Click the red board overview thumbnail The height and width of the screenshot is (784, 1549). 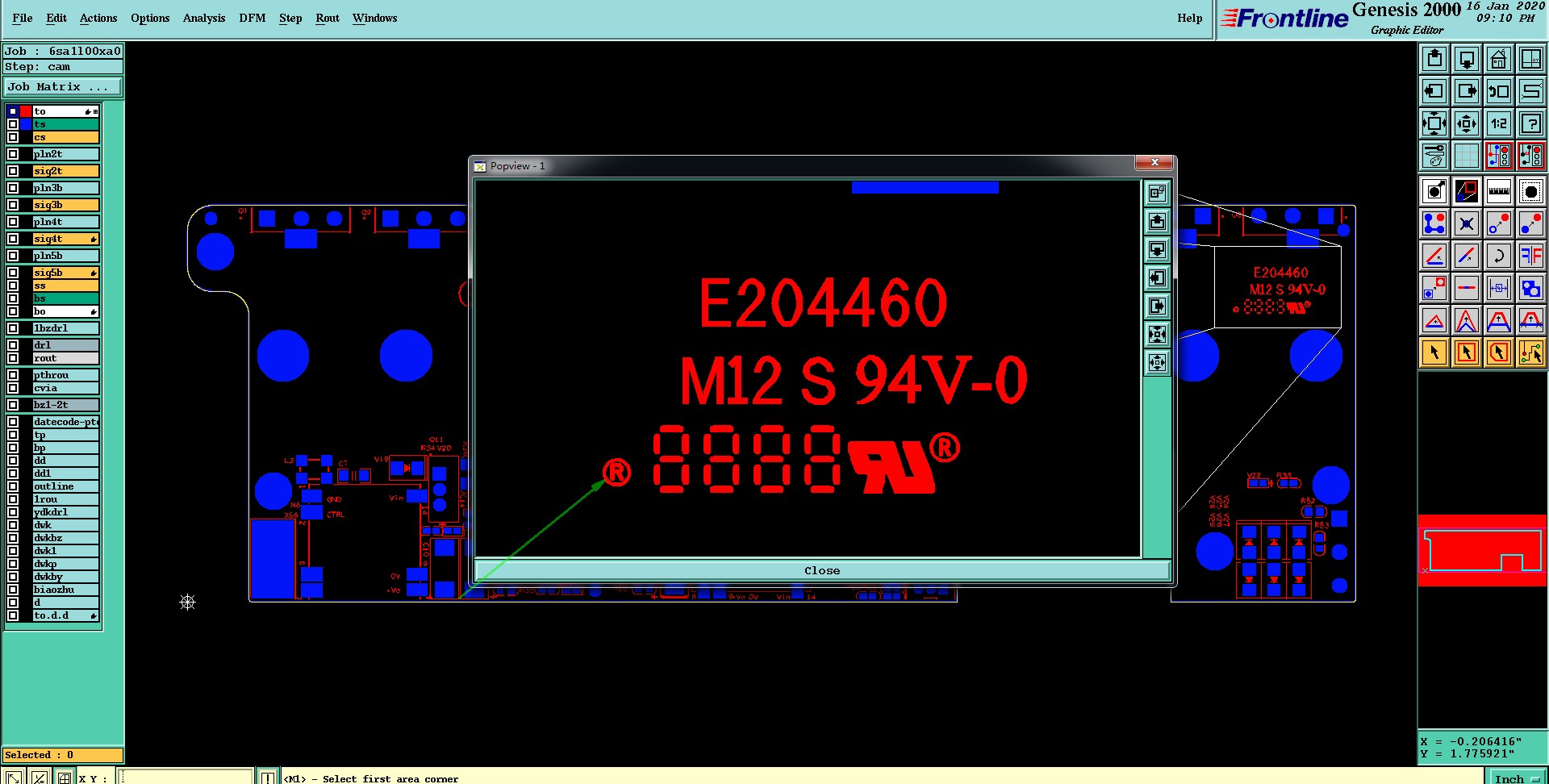(1482, 550)
